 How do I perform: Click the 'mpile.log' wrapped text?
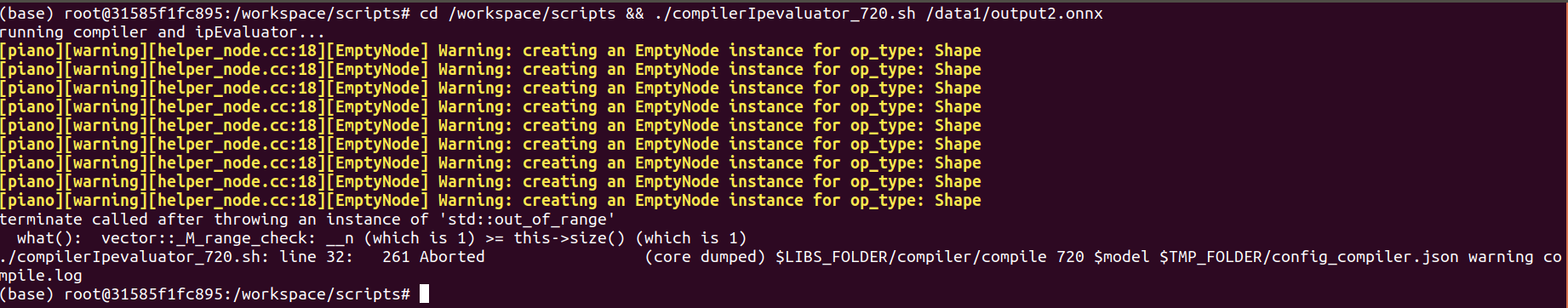(41, 276)
